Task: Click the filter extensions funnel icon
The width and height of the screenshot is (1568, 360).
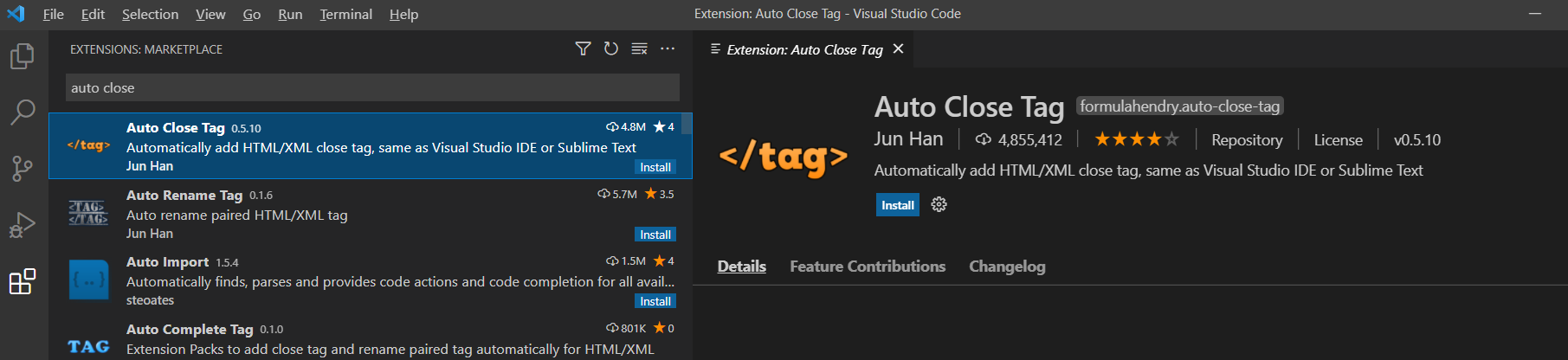Action: pos(583,48)
